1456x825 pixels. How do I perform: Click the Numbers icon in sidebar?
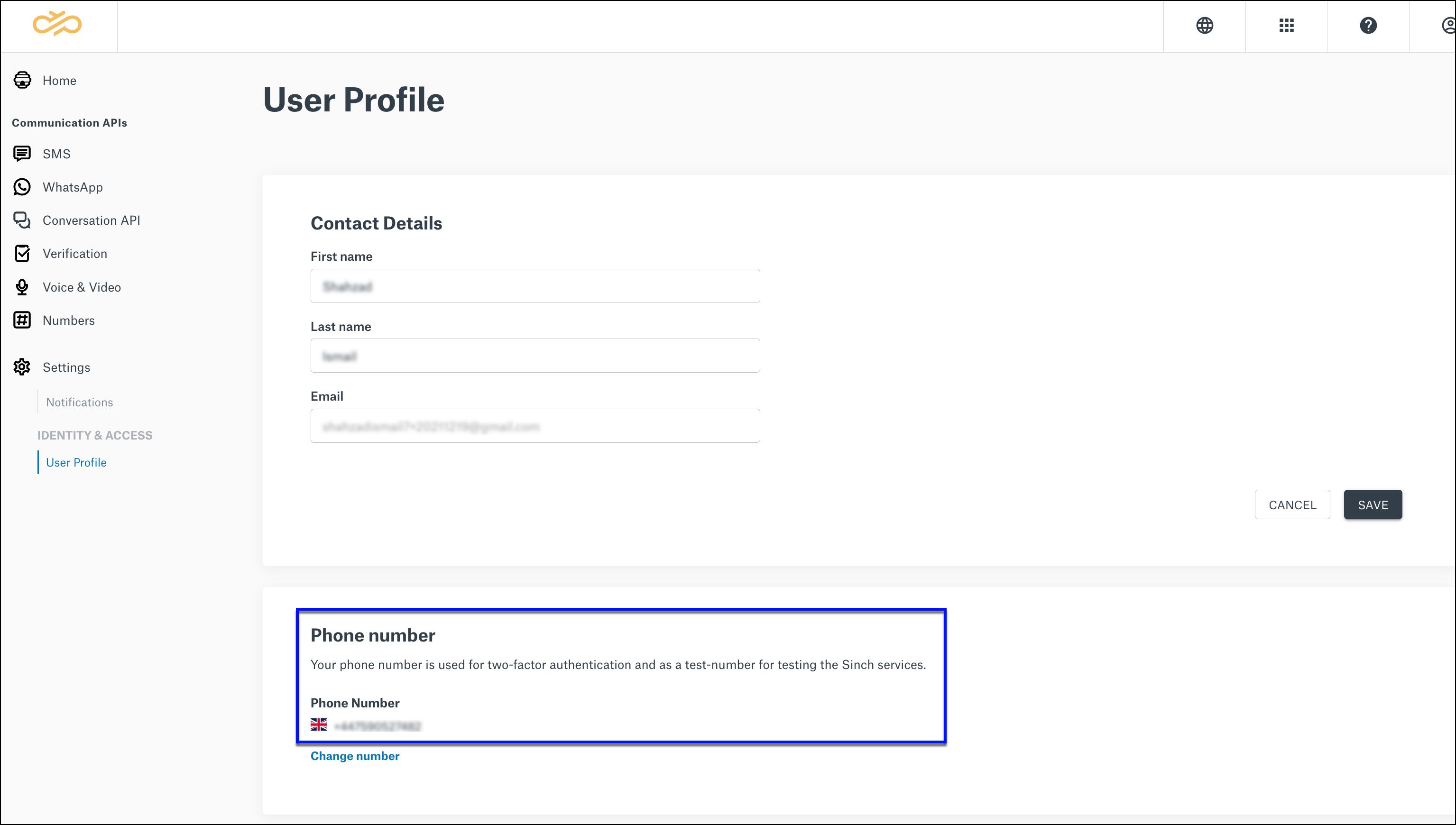[x=22, y=320]
